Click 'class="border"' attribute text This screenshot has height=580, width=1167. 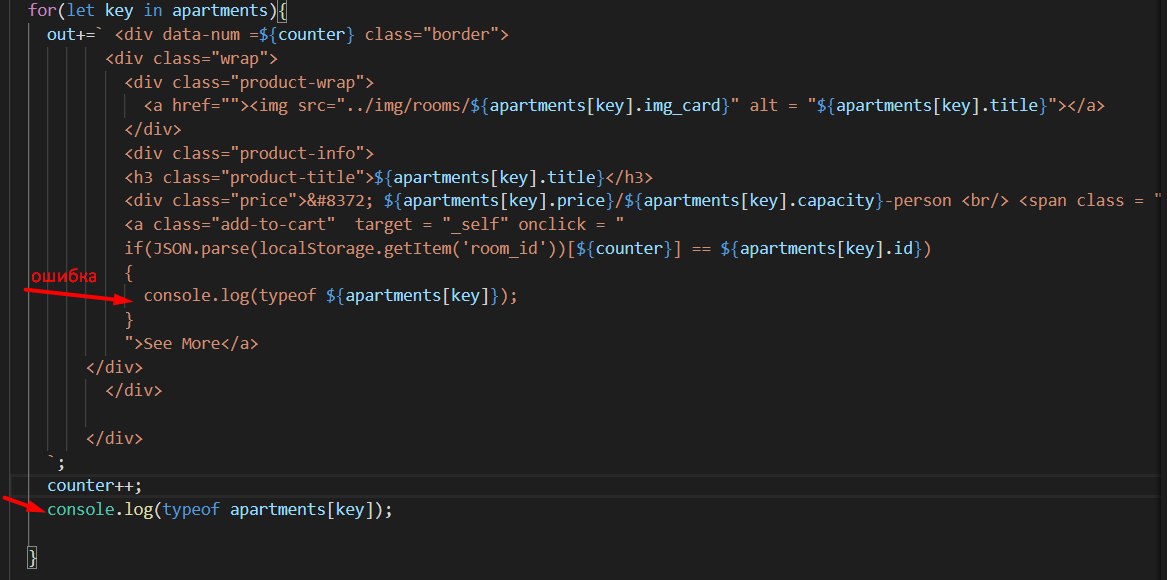432,34
